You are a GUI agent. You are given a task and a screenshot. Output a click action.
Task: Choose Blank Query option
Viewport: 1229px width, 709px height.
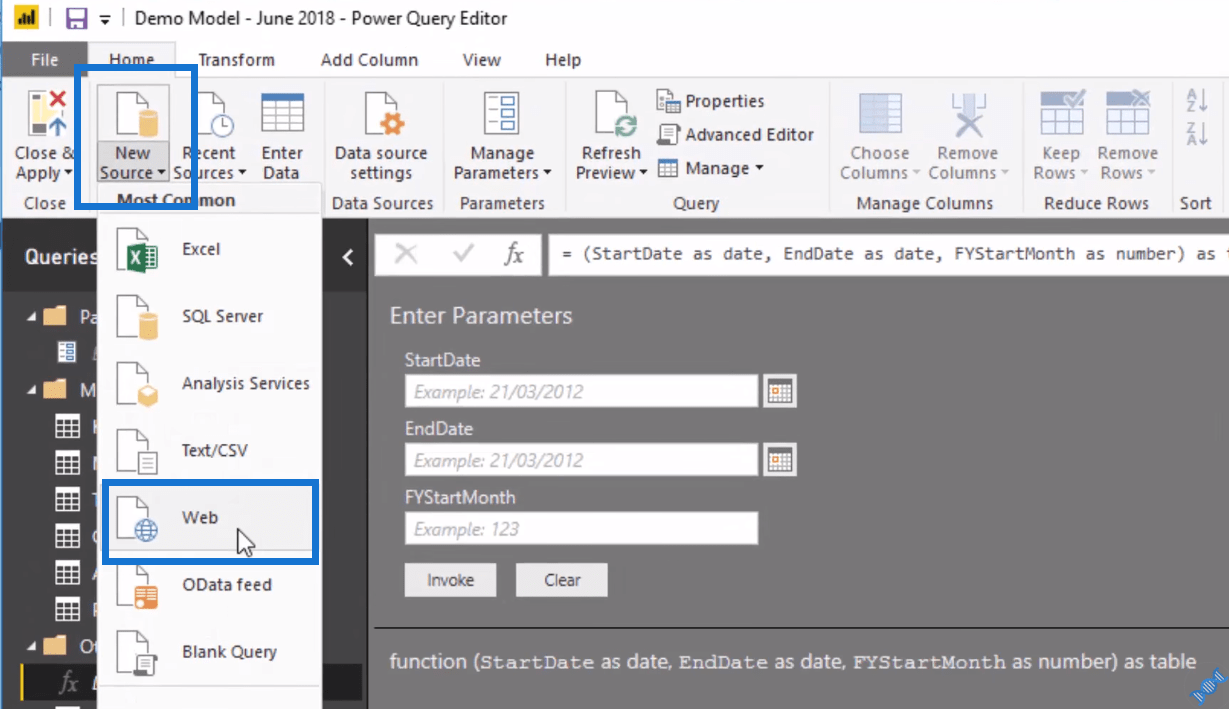tap(210, 652)
